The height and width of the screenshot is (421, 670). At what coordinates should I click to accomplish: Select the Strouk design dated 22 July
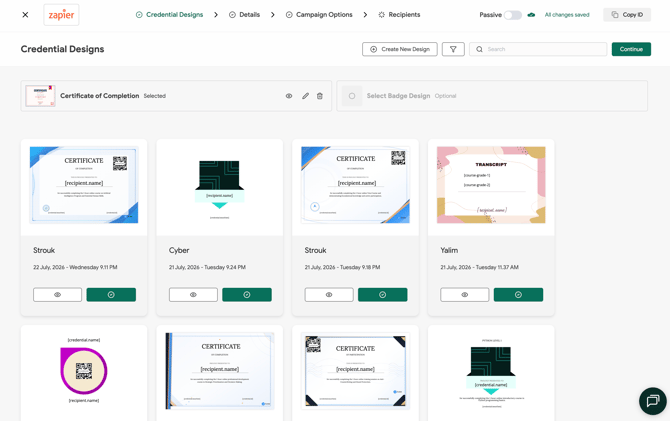(x=111, y=294)
